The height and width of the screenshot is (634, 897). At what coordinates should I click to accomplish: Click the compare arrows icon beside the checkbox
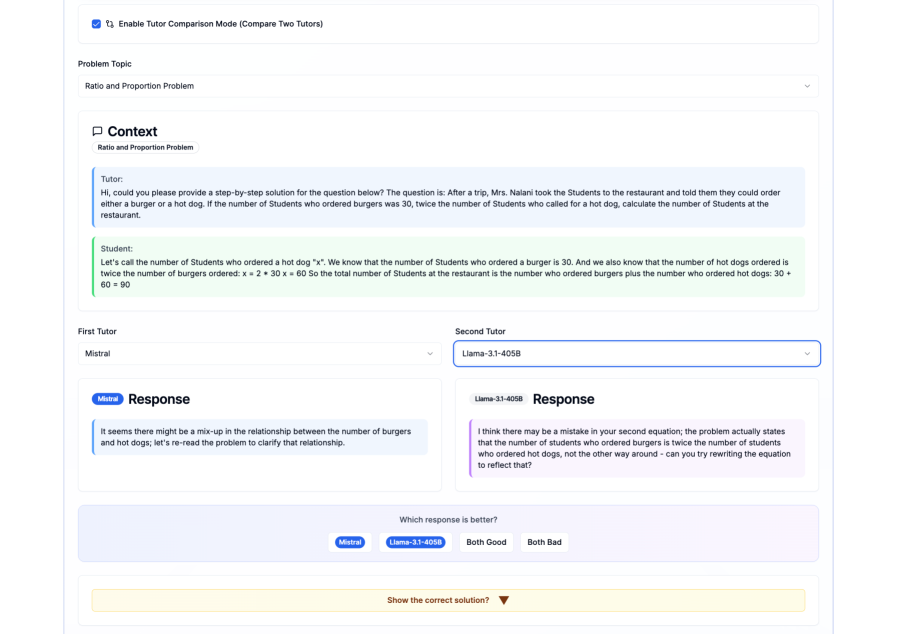tap(110, 23)
